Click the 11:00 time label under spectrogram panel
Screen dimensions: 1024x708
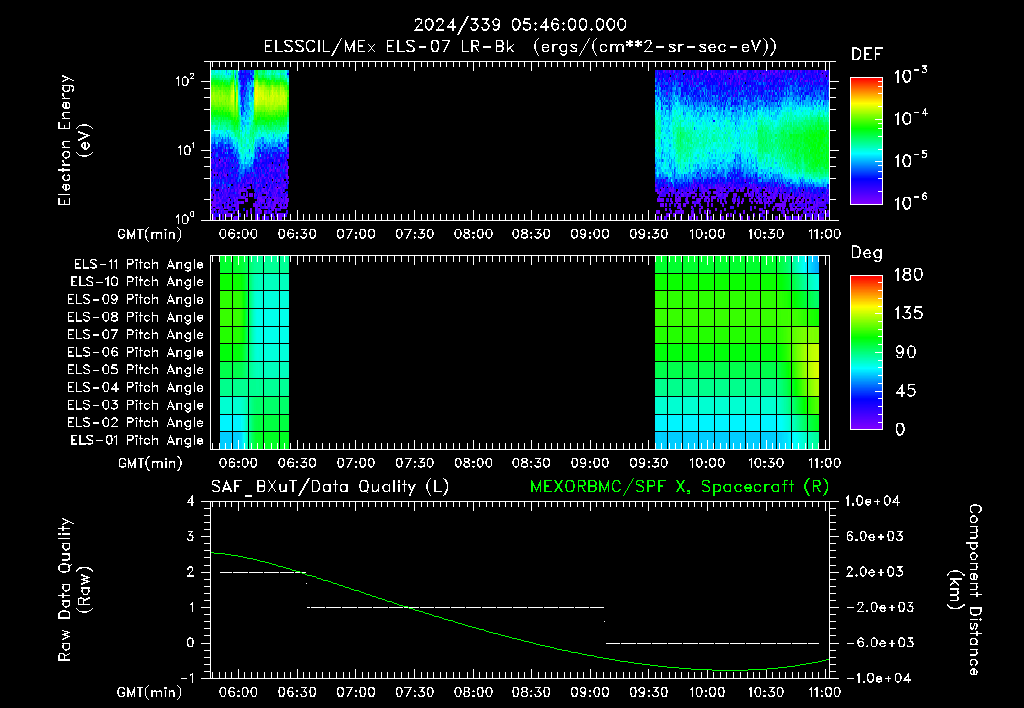824,234
